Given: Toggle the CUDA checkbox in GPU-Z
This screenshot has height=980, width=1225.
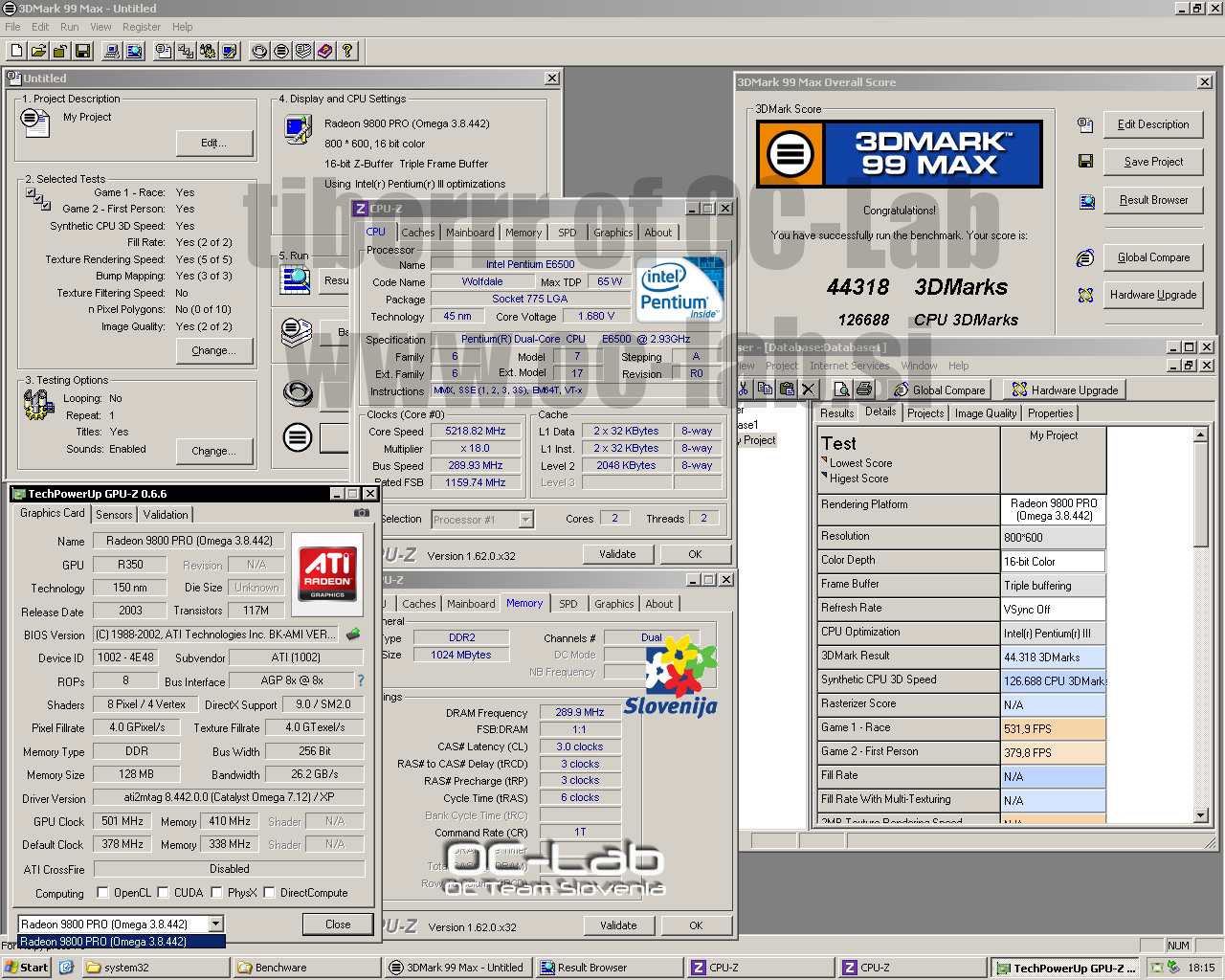Looking at the screenshot, I should pyautogui.click(x=163, y=893).
